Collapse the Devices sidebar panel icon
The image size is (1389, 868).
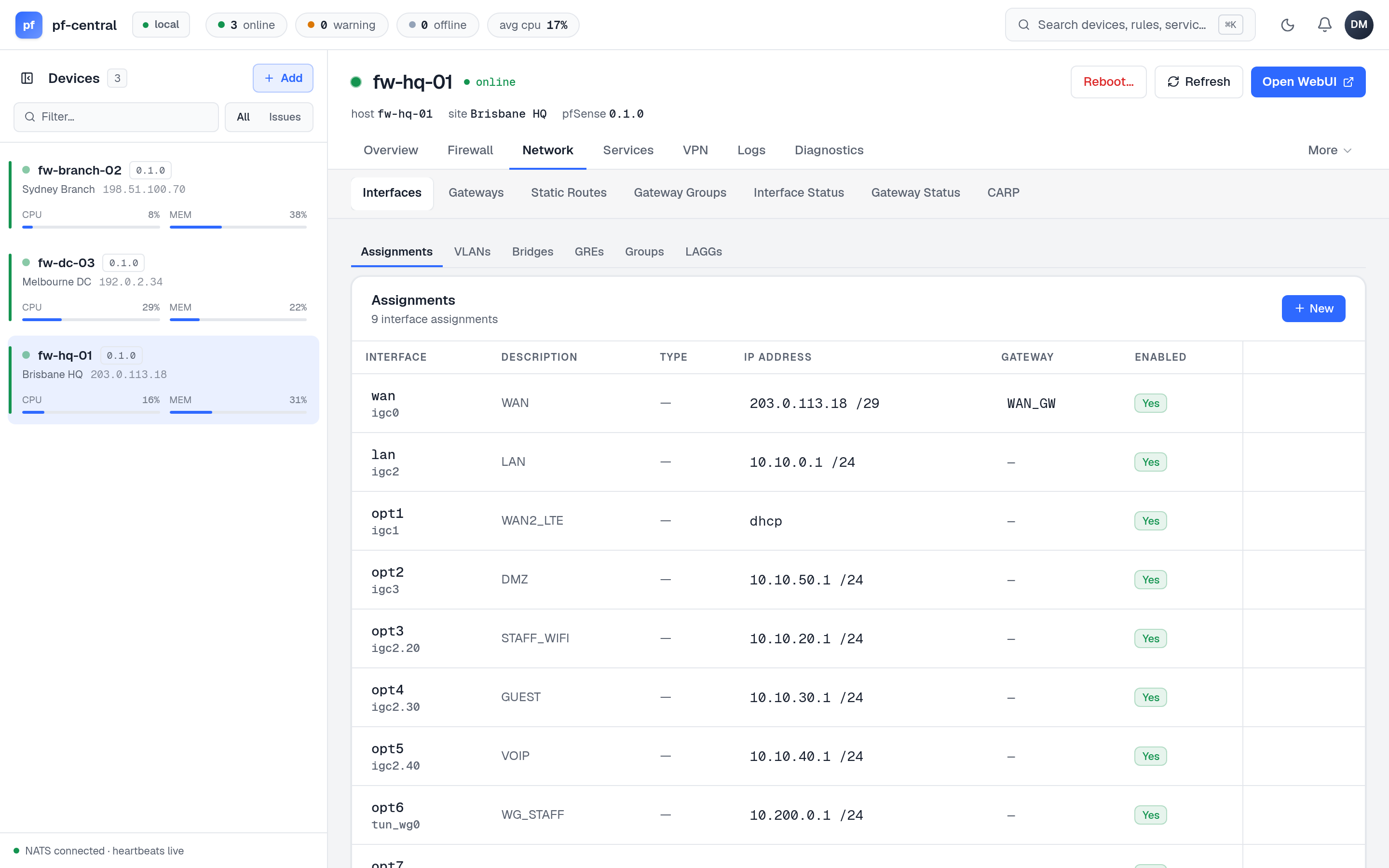pyautogui.click(x=27, y=78)
